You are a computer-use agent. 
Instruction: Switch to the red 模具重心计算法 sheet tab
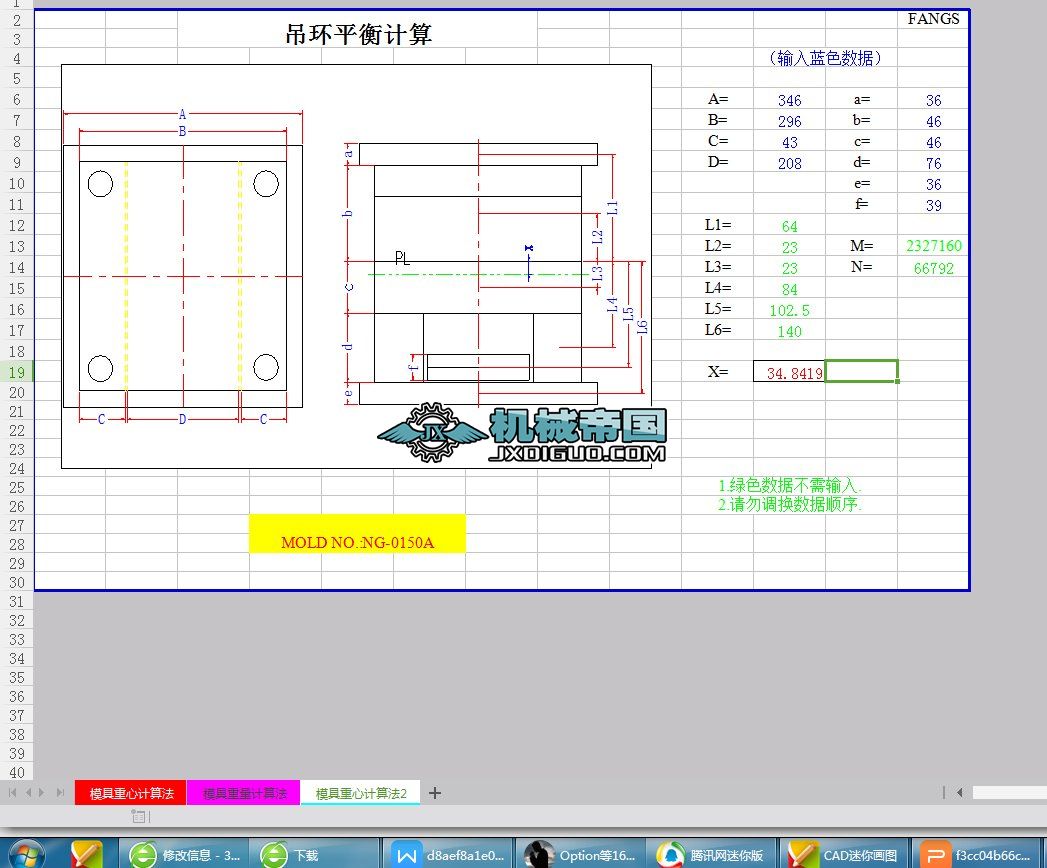(131, 793)
